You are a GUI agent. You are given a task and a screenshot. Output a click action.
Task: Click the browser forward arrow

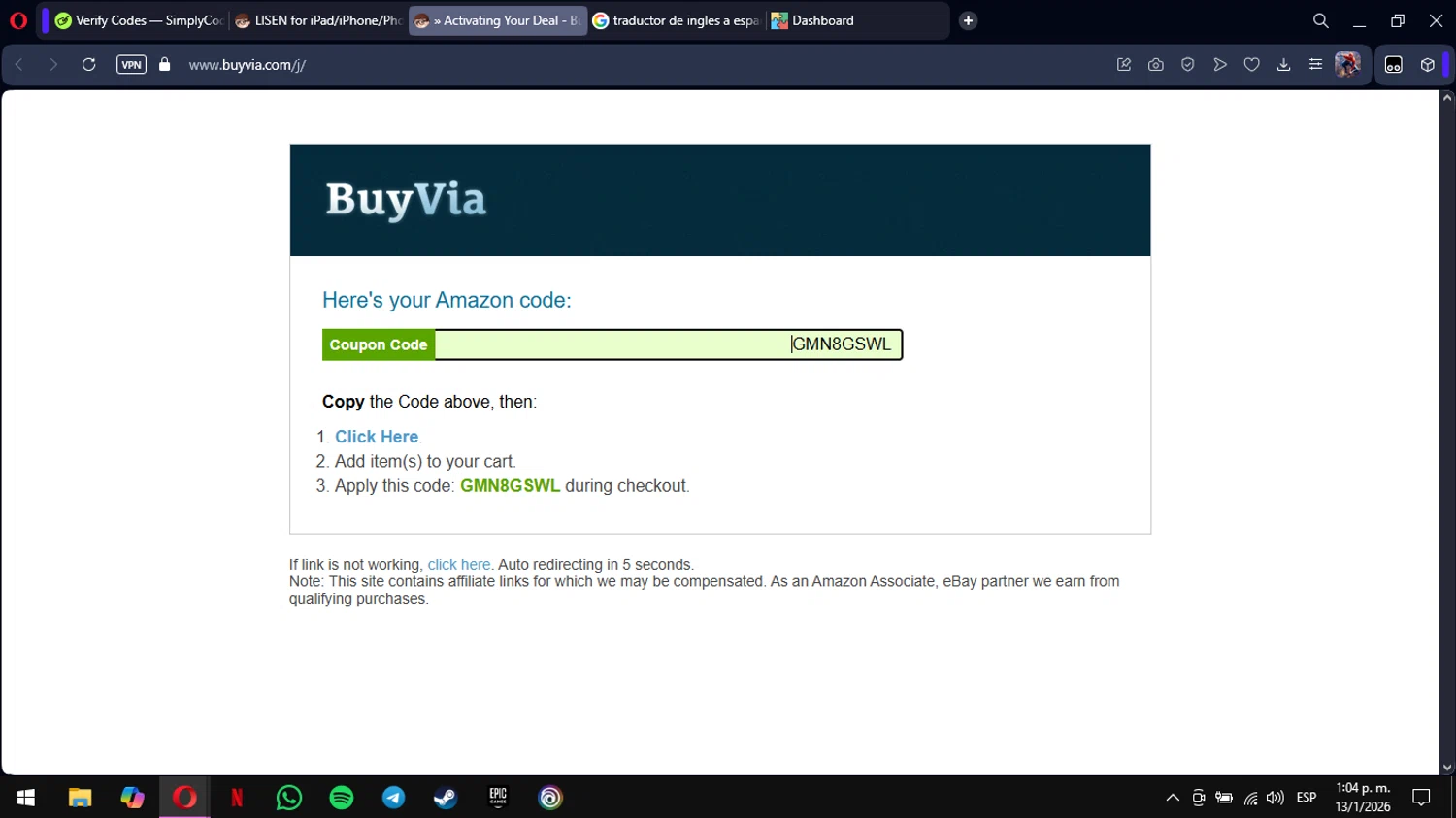coord(53,65)
